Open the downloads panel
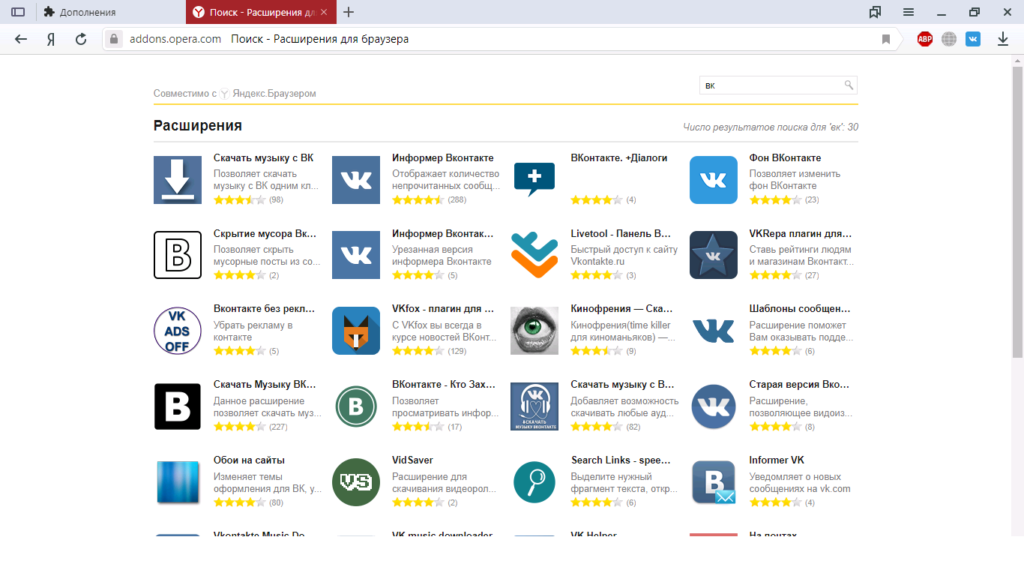 [x=1003, y=39]
